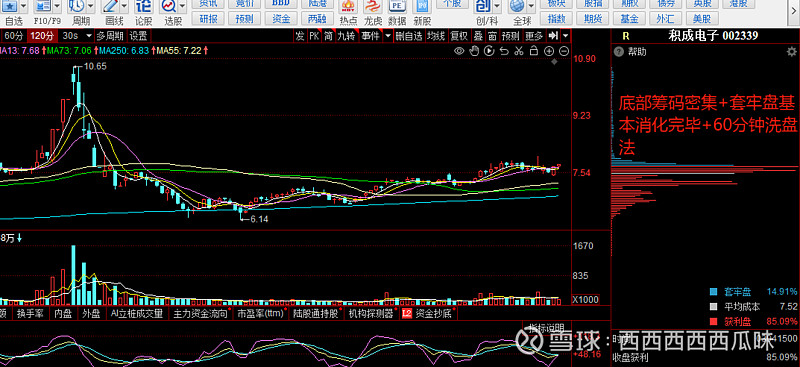Switch to the 60分 period tab
800x367 pixels.
[x=13, y=36]
